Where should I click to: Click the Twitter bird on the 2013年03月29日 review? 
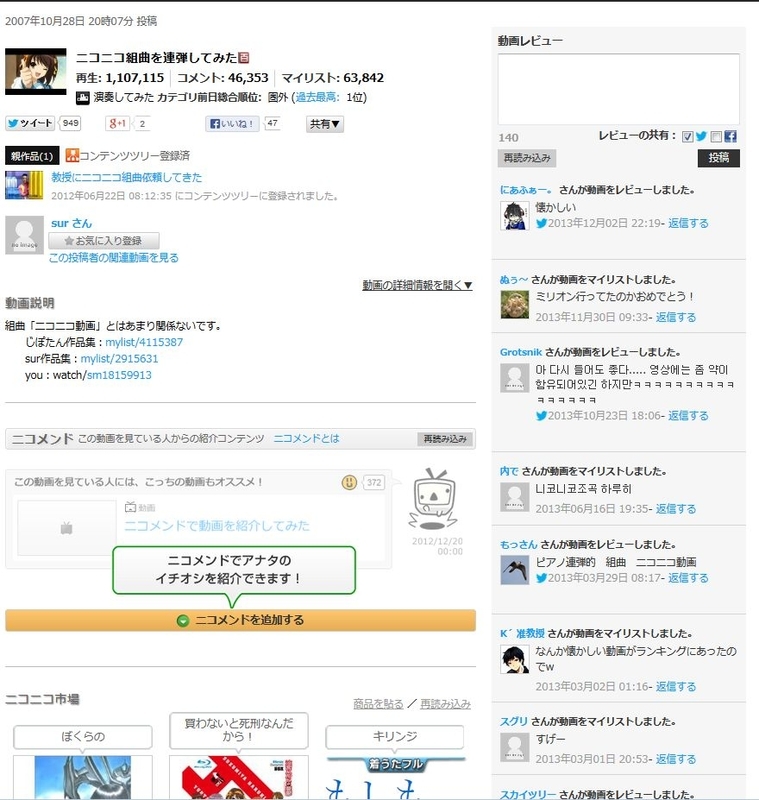point(541,578)
